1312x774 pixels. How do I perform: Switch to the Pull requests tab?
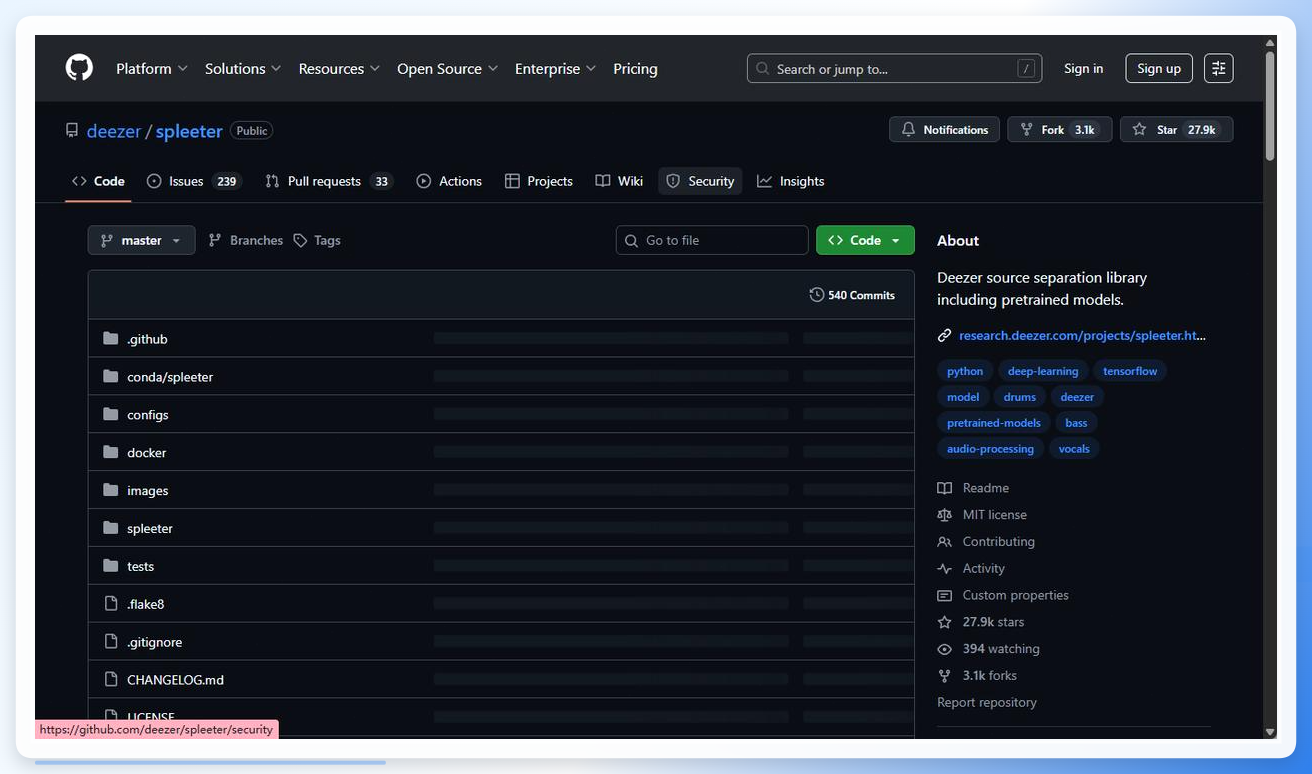pos(328,181)
